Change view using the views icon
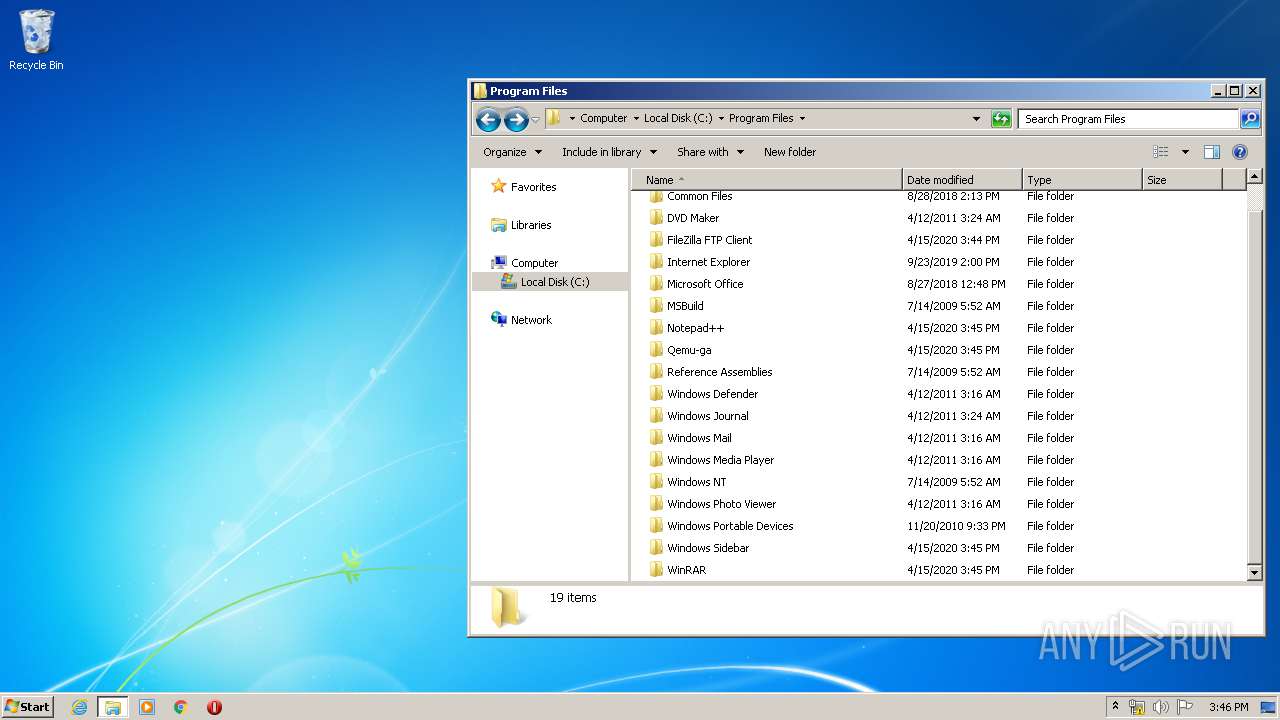 tap(1161, 152)
